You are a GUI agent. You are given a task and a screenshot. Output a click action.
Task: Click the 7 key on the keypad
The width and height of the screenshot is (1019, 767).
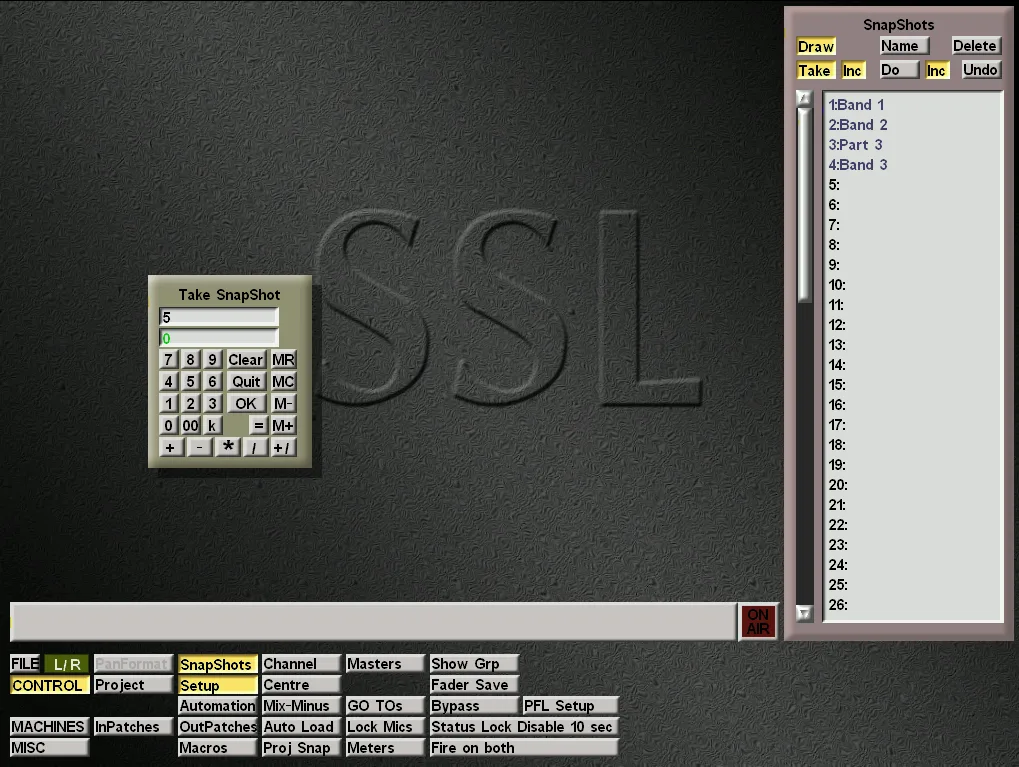pyautogui.click(x=168, y=360)
